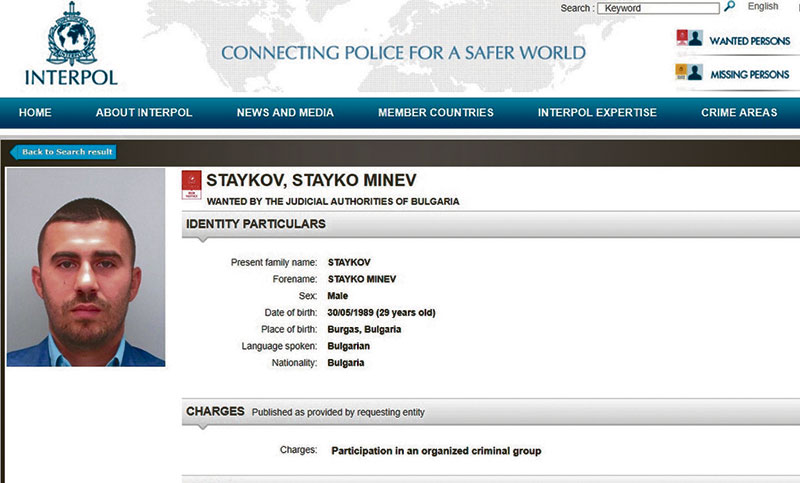Click the Missing Persons yellow notice icon

click(689, 72)
